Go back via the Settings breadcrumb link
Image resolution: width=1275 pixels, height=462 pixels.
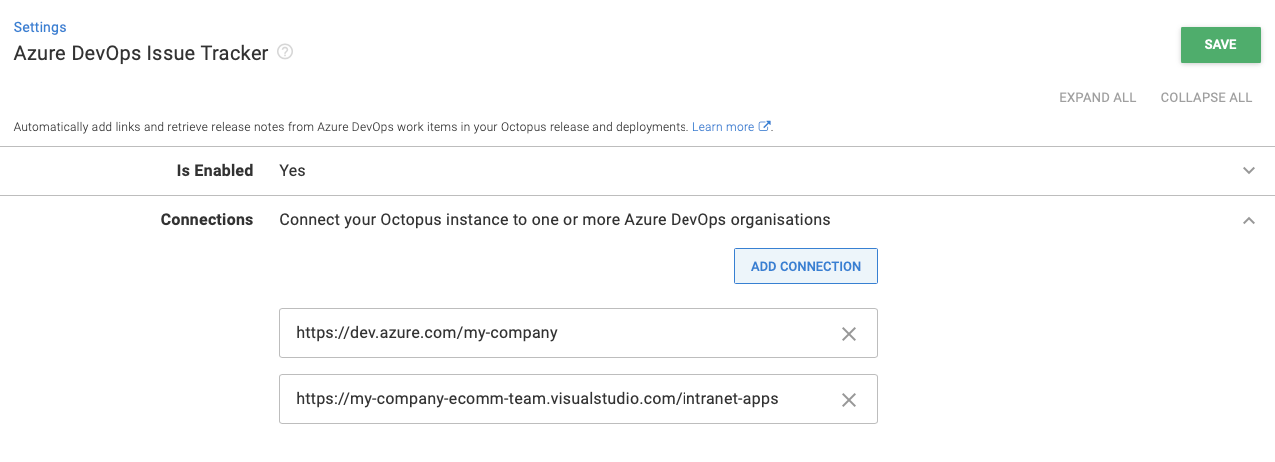click(x=40, y=27)
